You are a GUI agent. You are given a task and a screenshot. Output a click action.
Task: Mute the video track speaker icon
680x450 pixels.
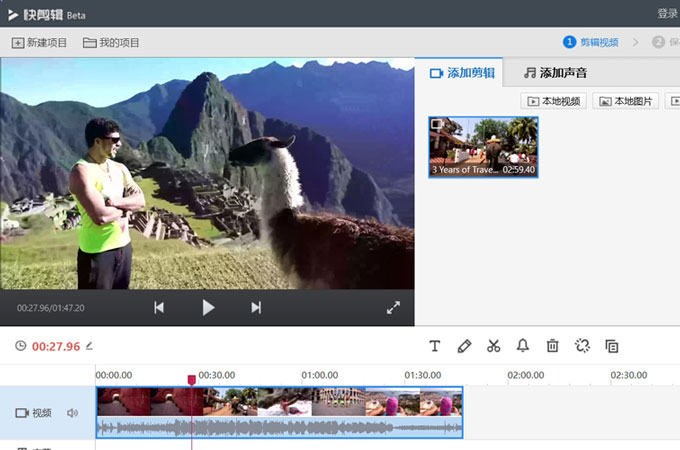coord(72,413)
